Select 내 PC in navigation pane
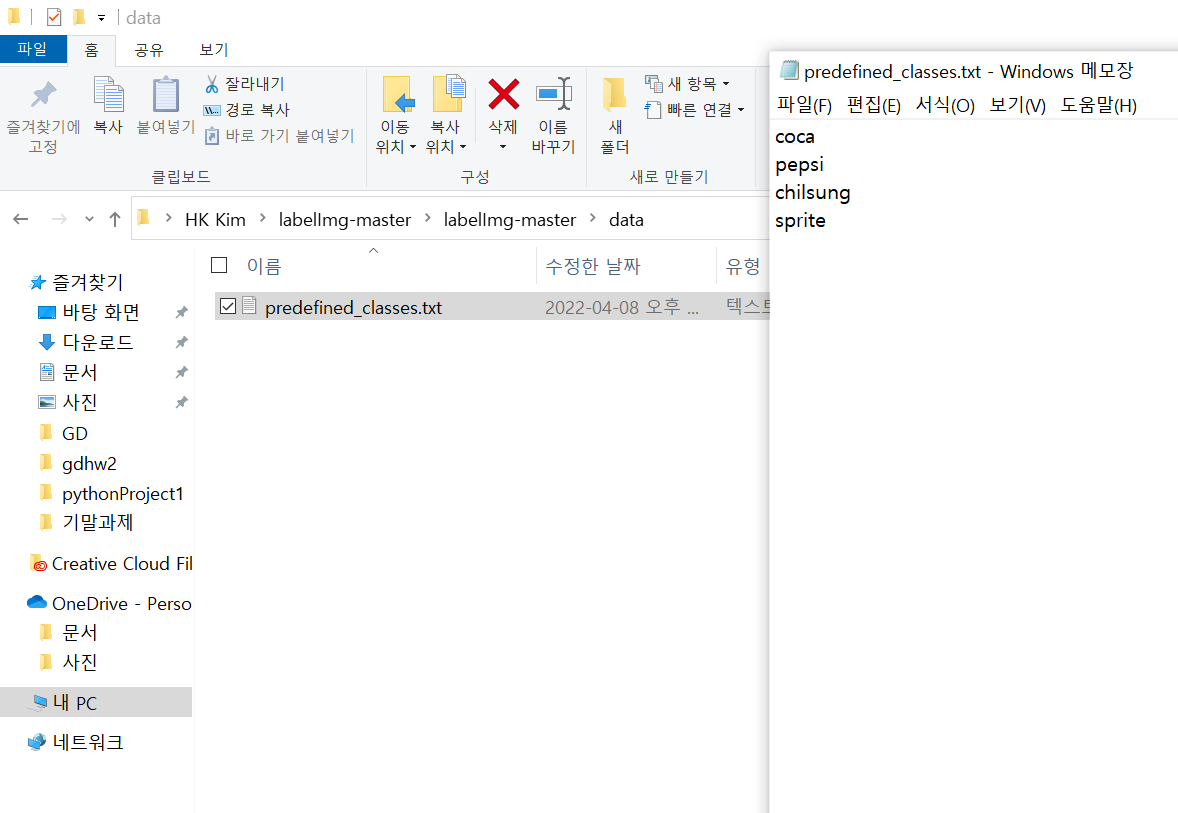This screenshot has width=1178, height=813. 96,702
